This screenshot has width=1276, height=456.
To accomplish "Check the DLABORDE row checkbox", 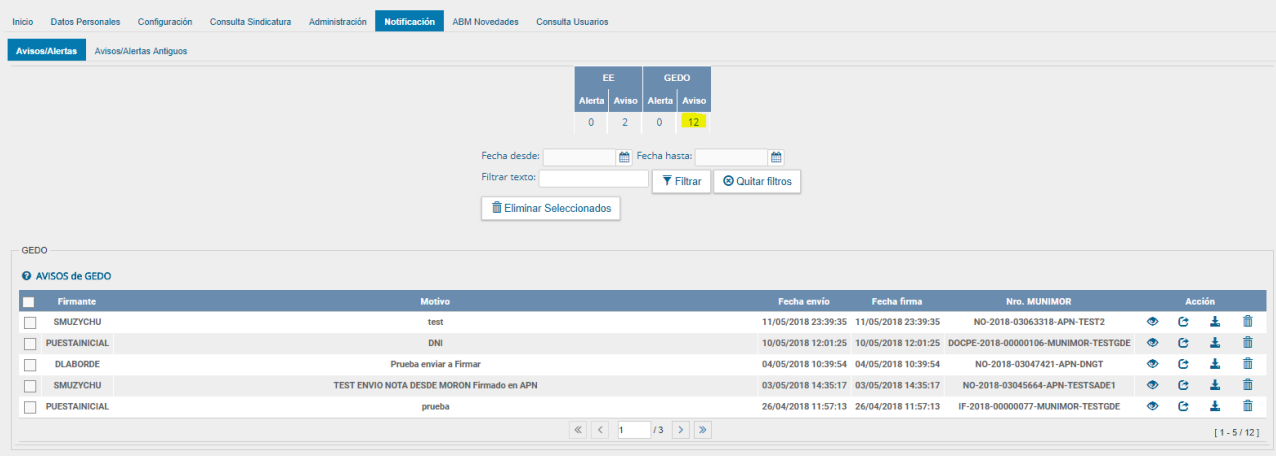I will pyautogui.click(x=30, y=365).
